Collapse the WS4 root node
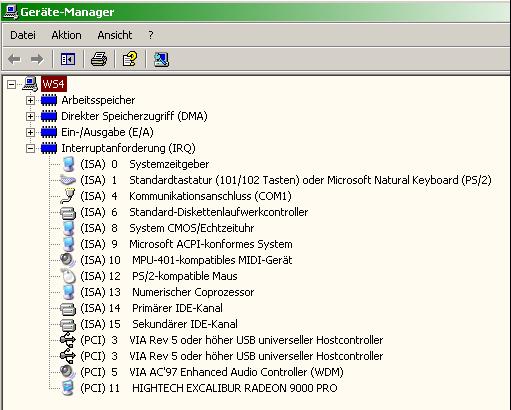Screen dimensions: 511x410 point(11,84)
